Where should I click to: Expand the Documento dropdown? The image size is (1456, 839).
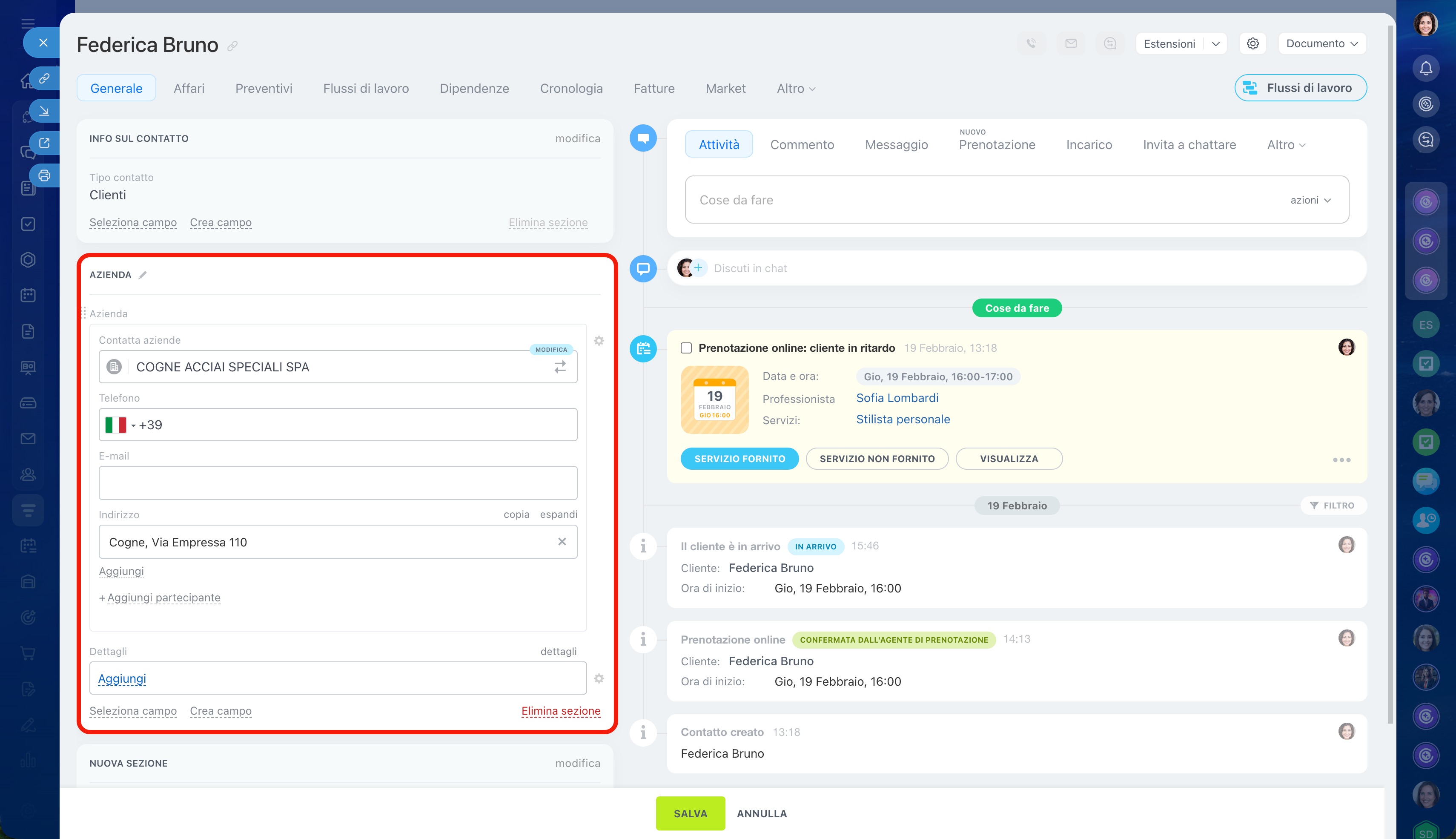click(1322, 44)
